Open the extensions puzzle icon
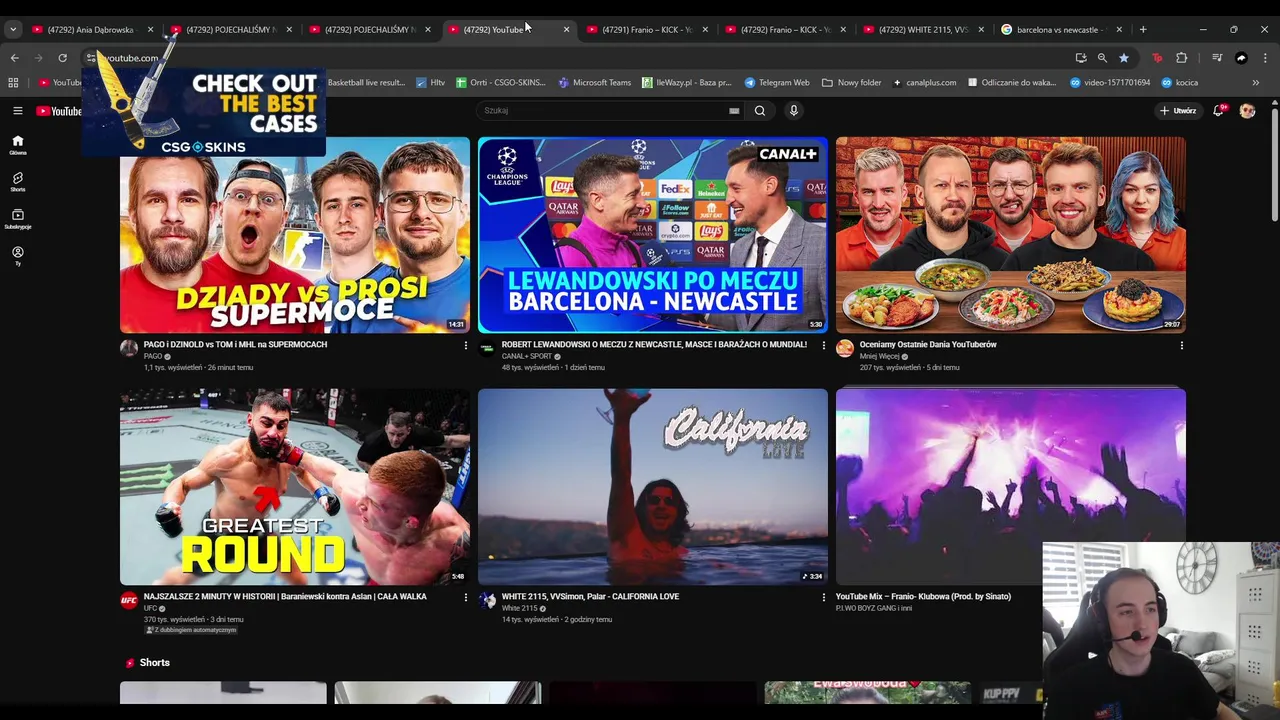Screen dimensions: 1280x720 pos(1181,58)
